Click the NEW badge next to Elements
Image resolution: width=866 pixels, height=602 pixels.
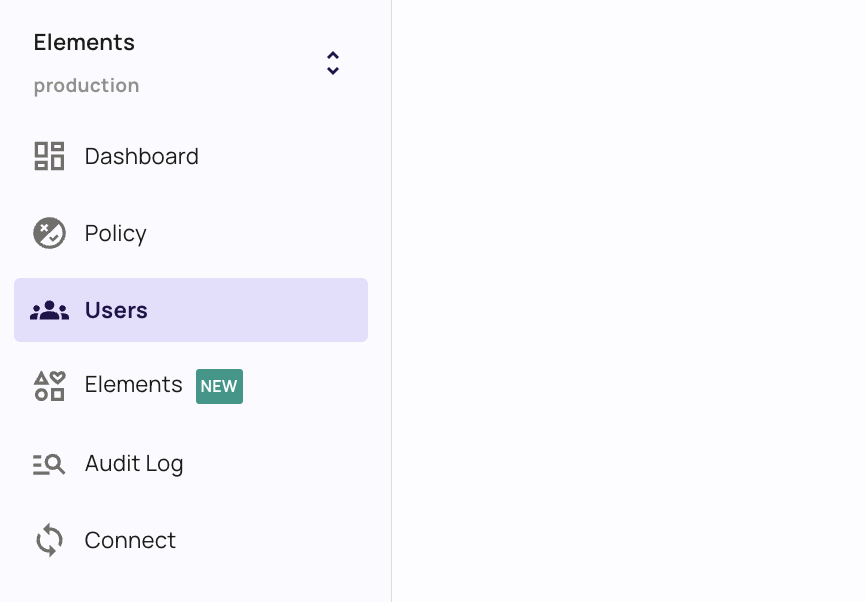tap(219, 386)
